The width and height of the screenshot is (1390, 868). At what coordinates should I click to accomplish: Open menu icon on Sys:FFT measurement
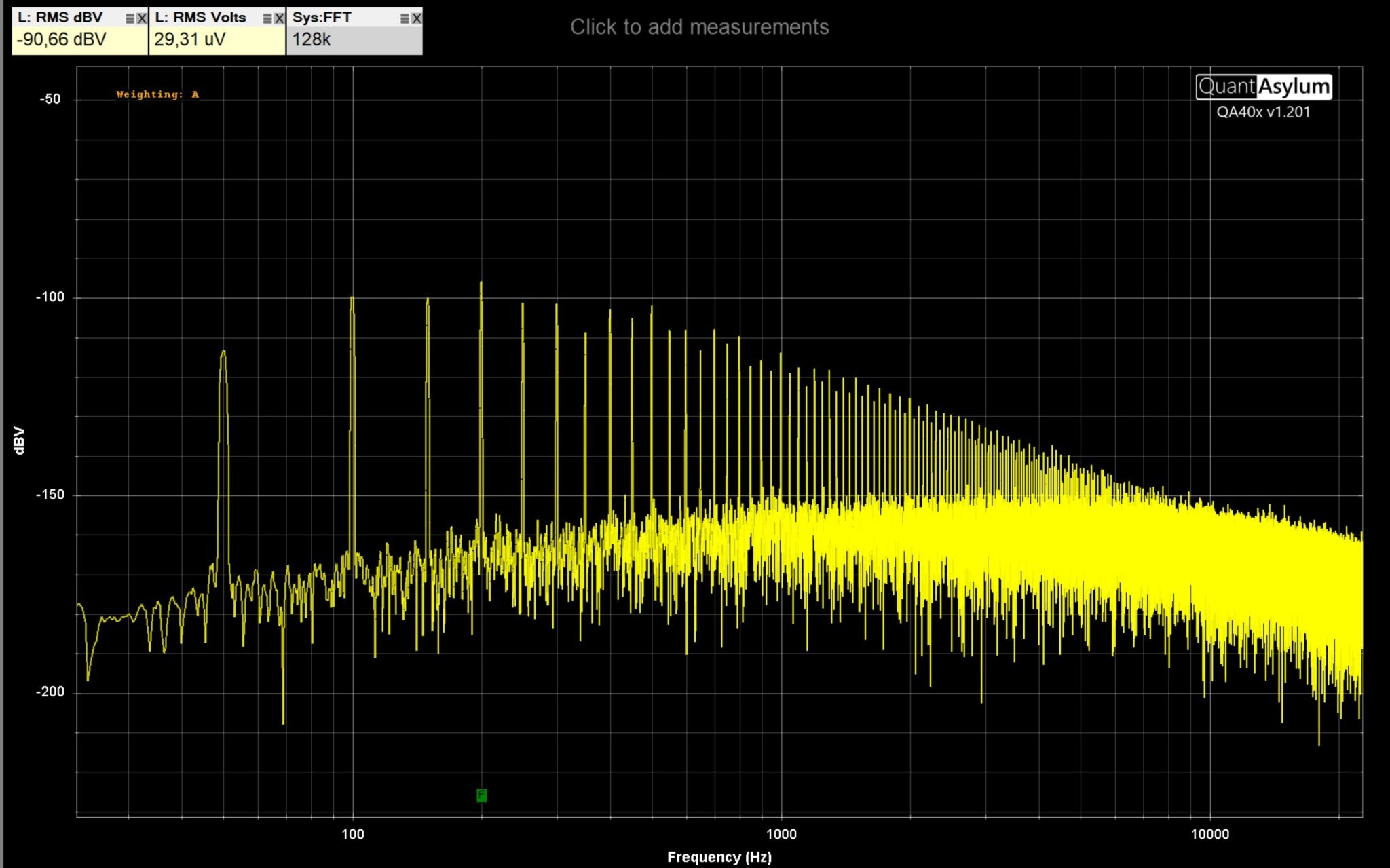pos(405,19)
